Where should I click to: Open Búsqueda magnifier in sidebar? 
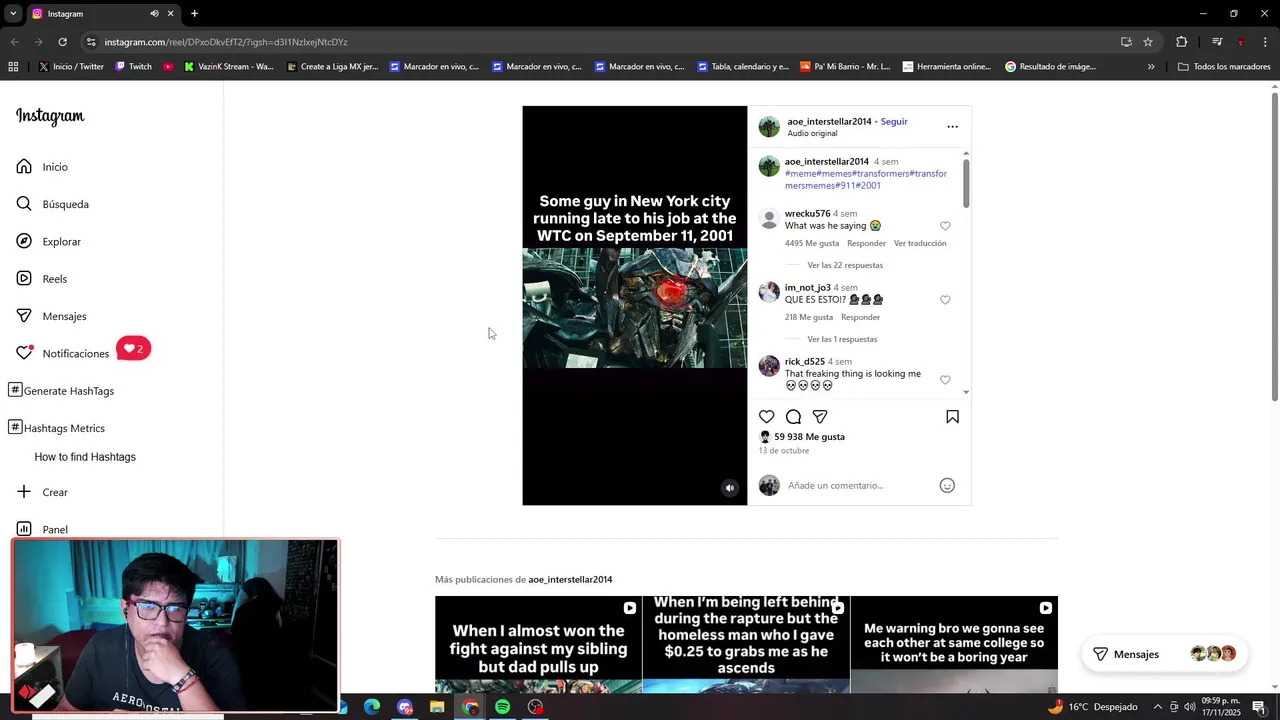pyautogui.click(x=24, y=204)
